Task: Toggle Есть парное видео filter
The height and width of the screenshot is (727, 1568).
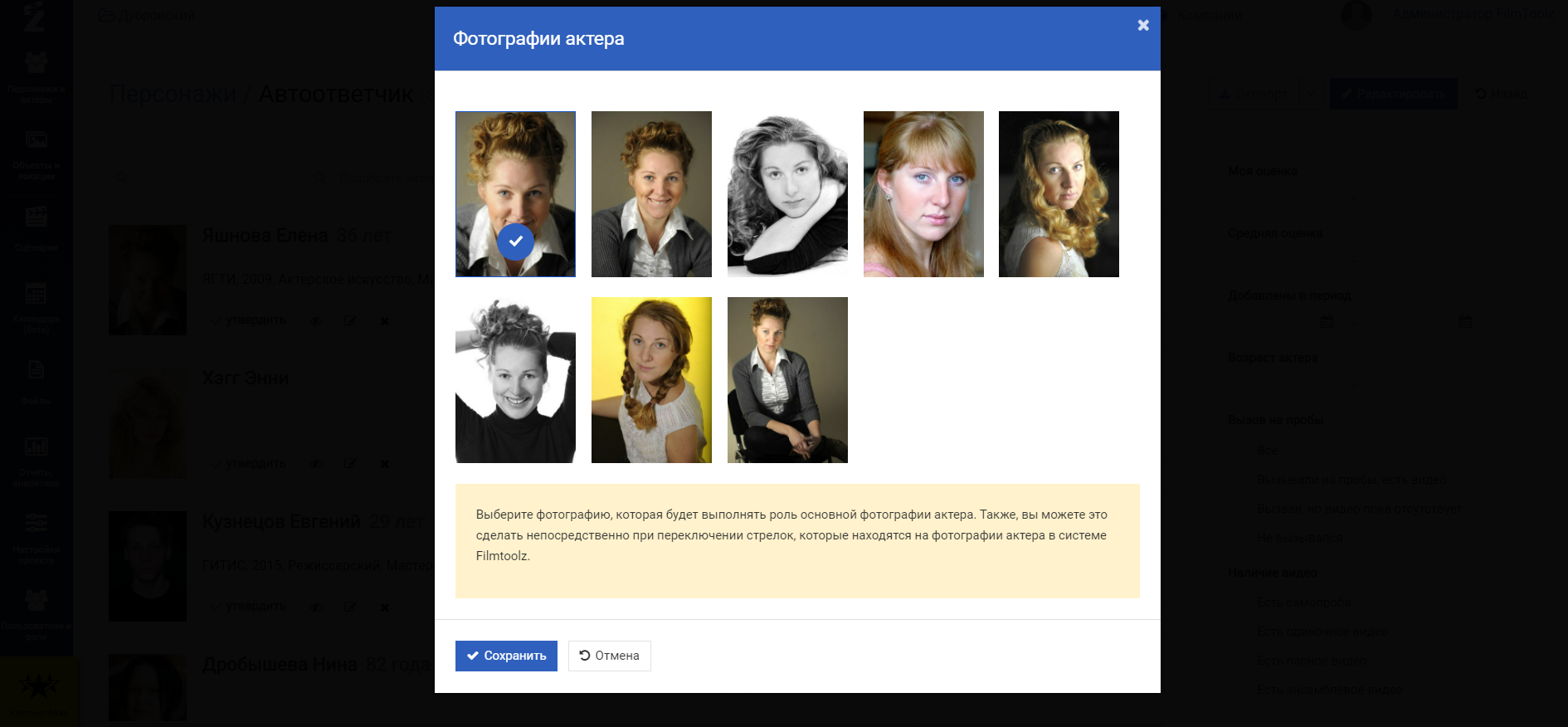Action: (1311, 661)
